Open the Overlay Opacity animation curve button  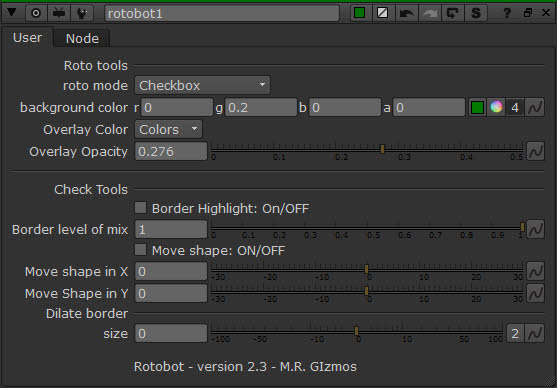(535, 151)
